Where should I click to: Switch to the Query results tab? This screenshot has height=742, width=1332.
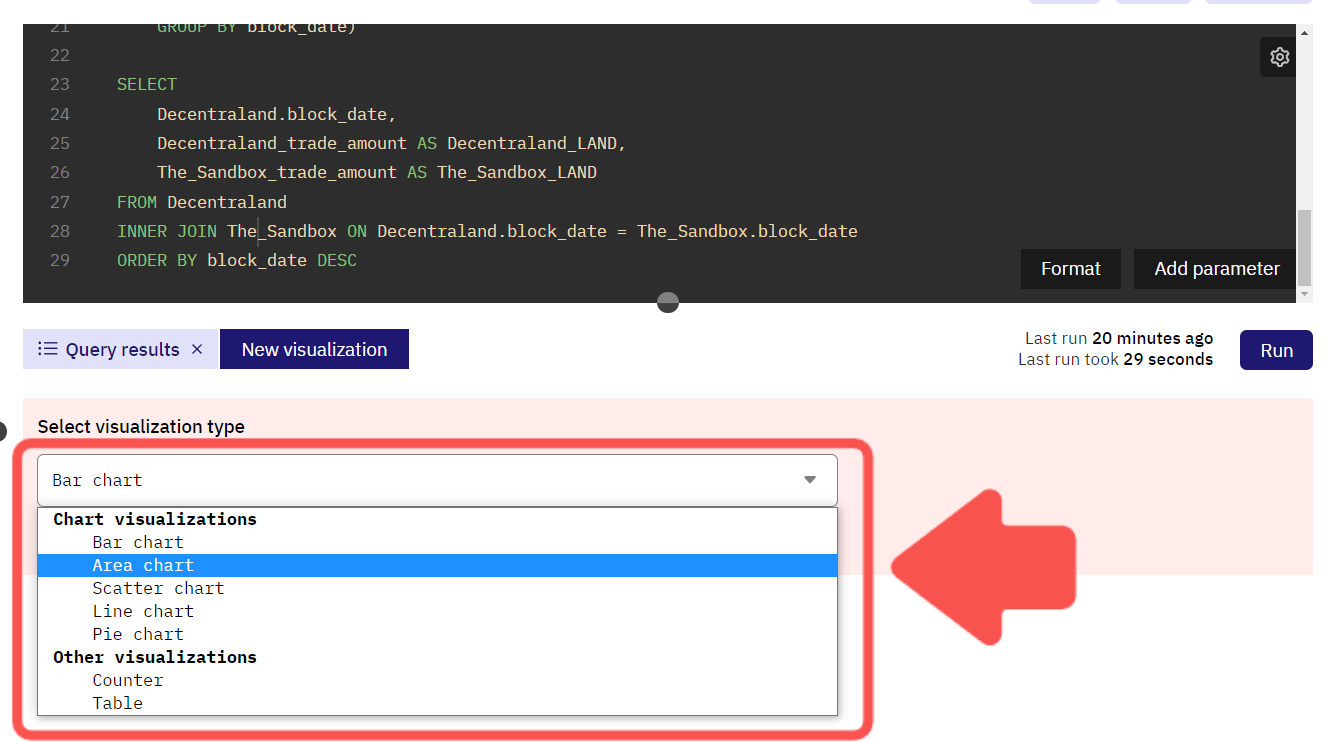[120, 348]
